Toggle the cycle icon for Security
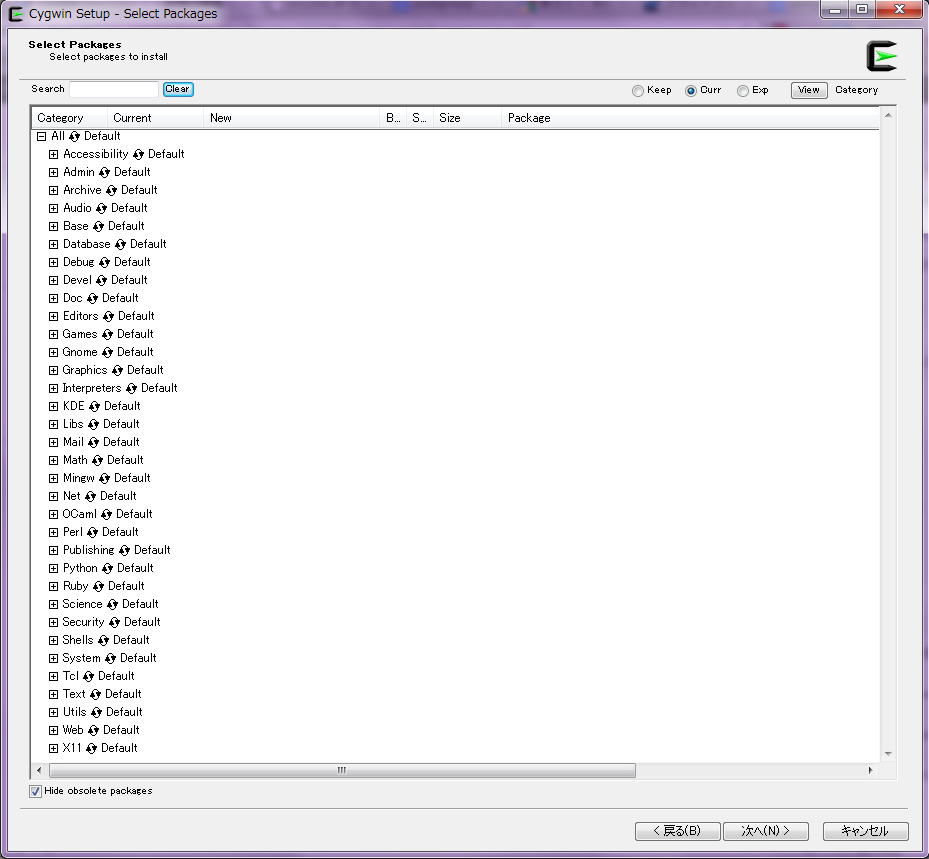 [x=114, y=623]
